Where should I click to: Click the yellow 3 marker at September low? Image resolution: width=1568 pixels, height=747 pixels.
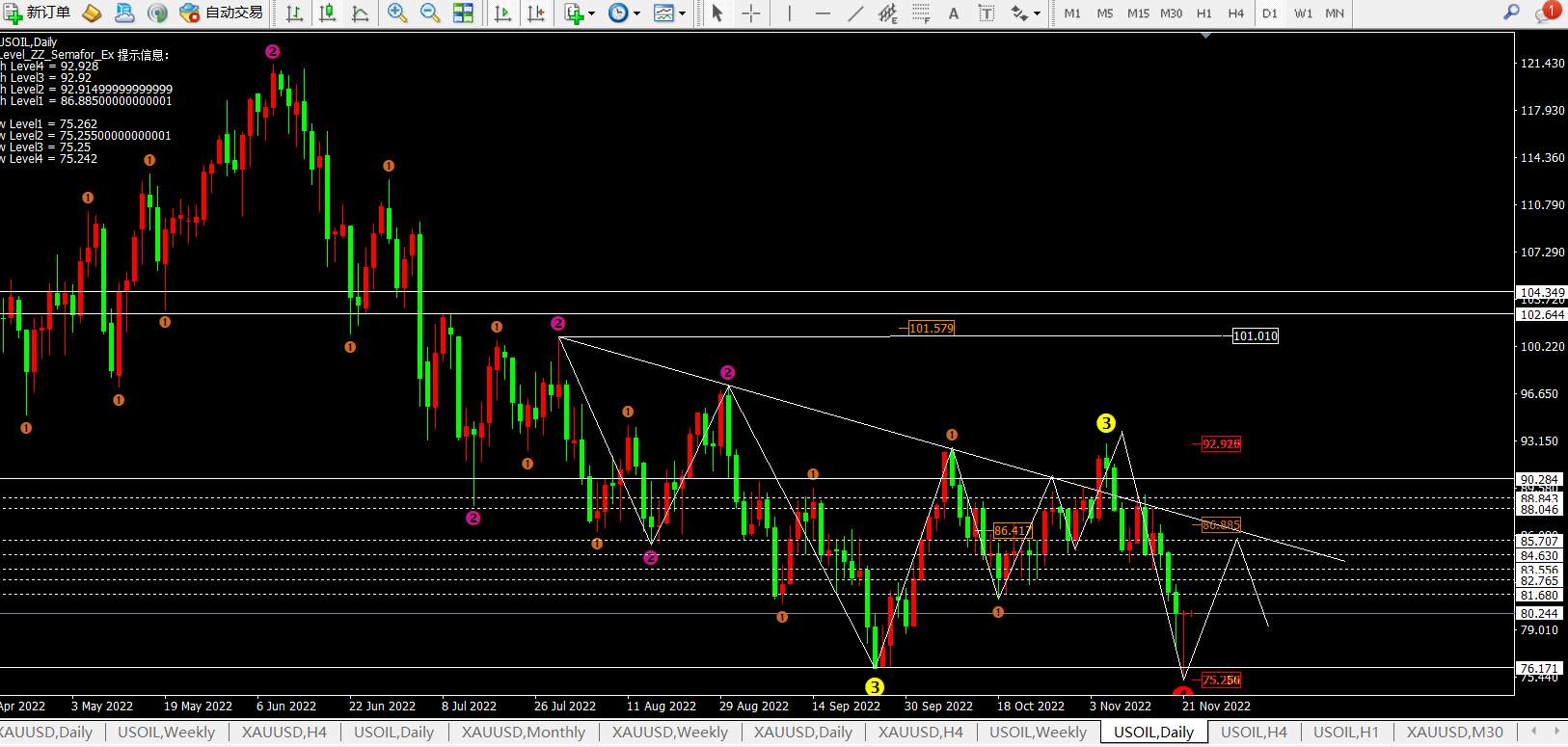875,686
